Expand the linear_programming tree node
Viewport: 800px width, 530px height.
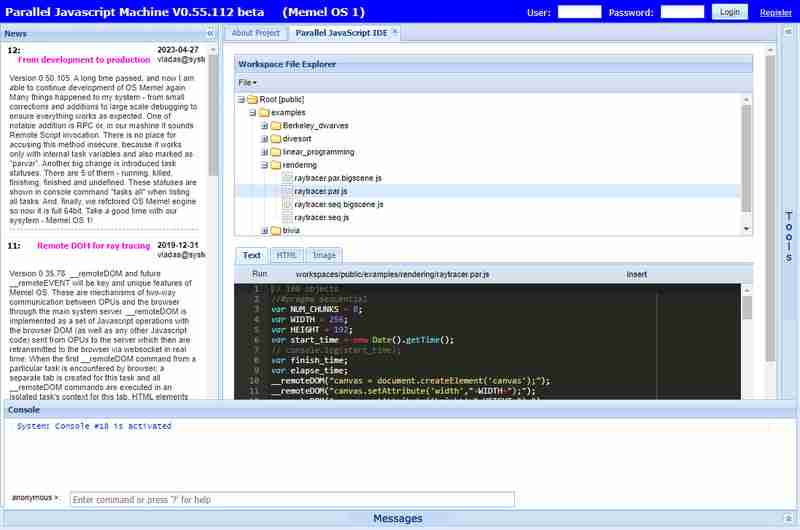pos(265,152)
